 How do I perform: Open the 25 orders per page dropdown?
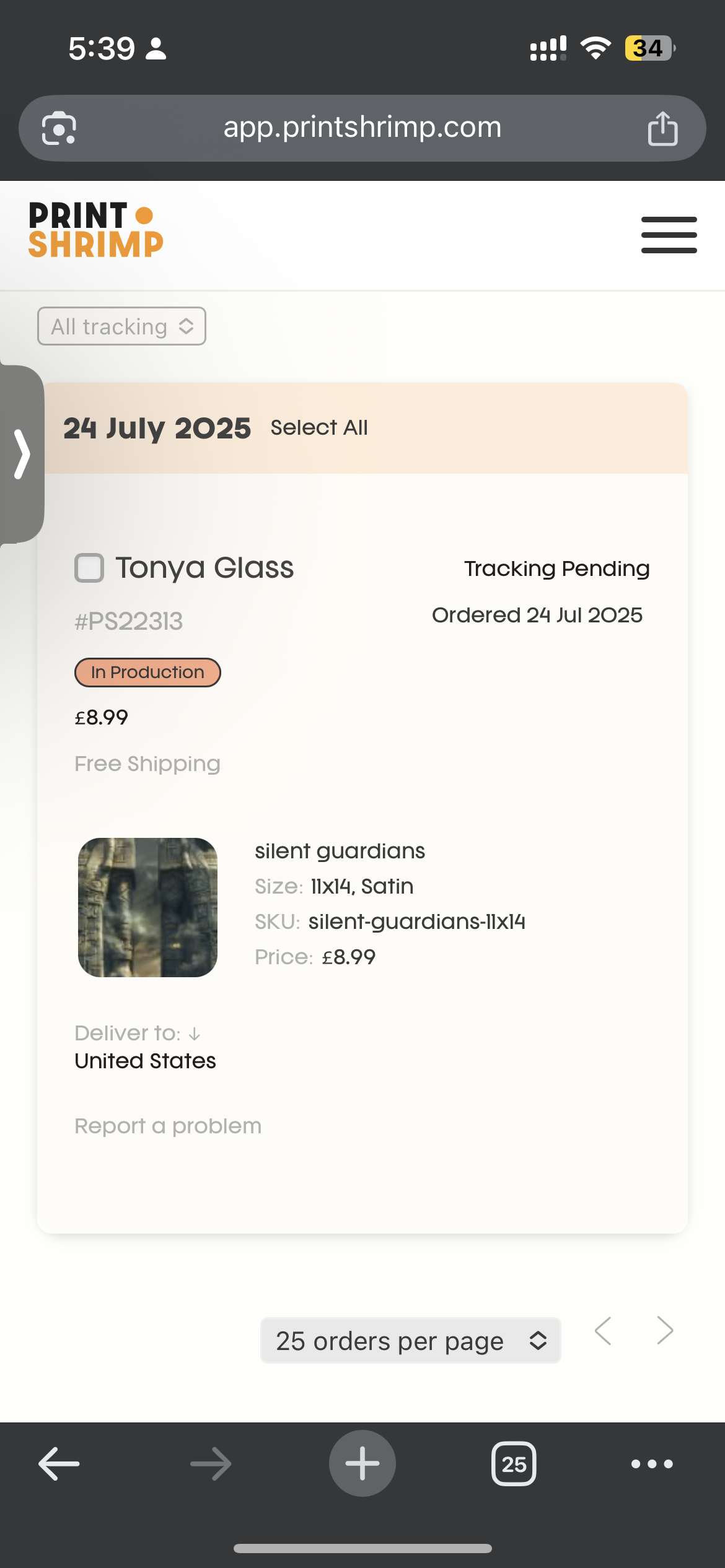pyautogui.click(x=411, y=1341)
